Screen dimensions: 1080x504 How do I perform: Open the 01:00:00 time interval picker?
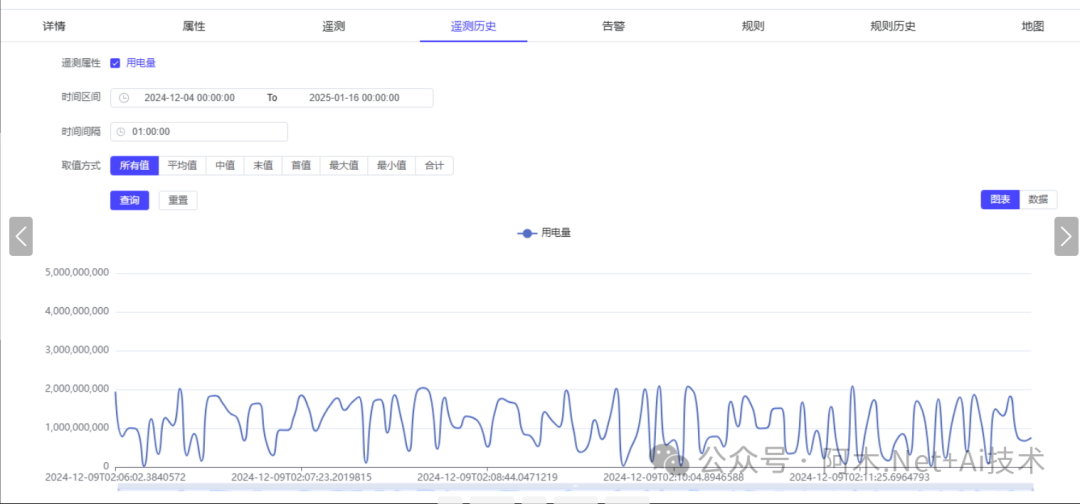[x=199, y=132]
